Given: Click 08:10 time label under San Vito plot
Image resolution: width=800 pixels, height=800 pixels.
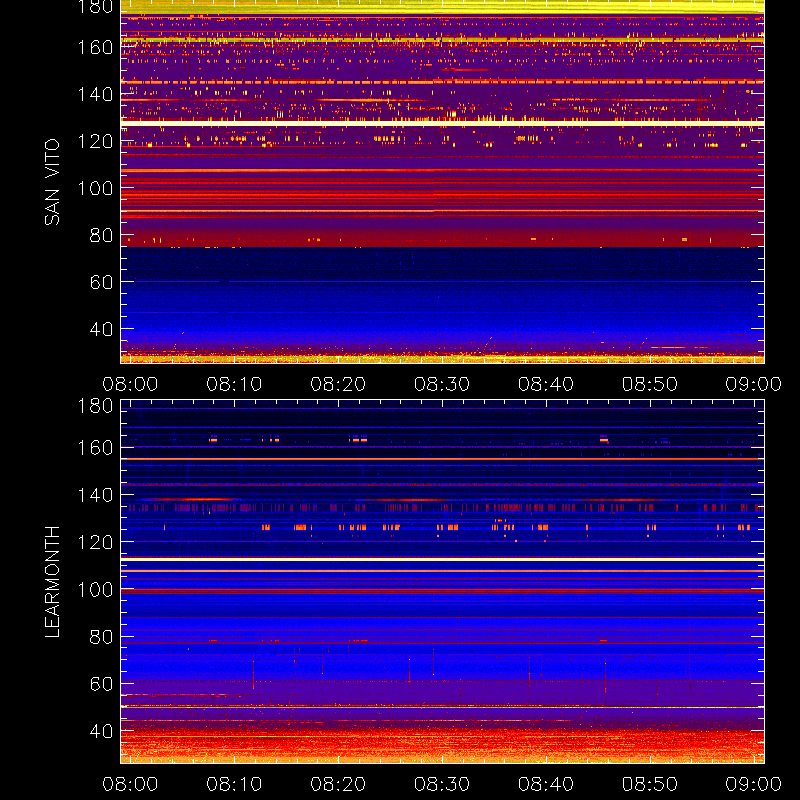Looking at the screenshot, I should 234,384.
